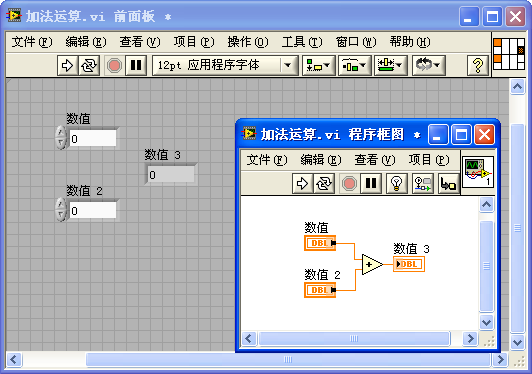Open 查看(V) menu in front panel window
Screen dimensions: 532x374
pyautogui.click(x=140, y=42)
